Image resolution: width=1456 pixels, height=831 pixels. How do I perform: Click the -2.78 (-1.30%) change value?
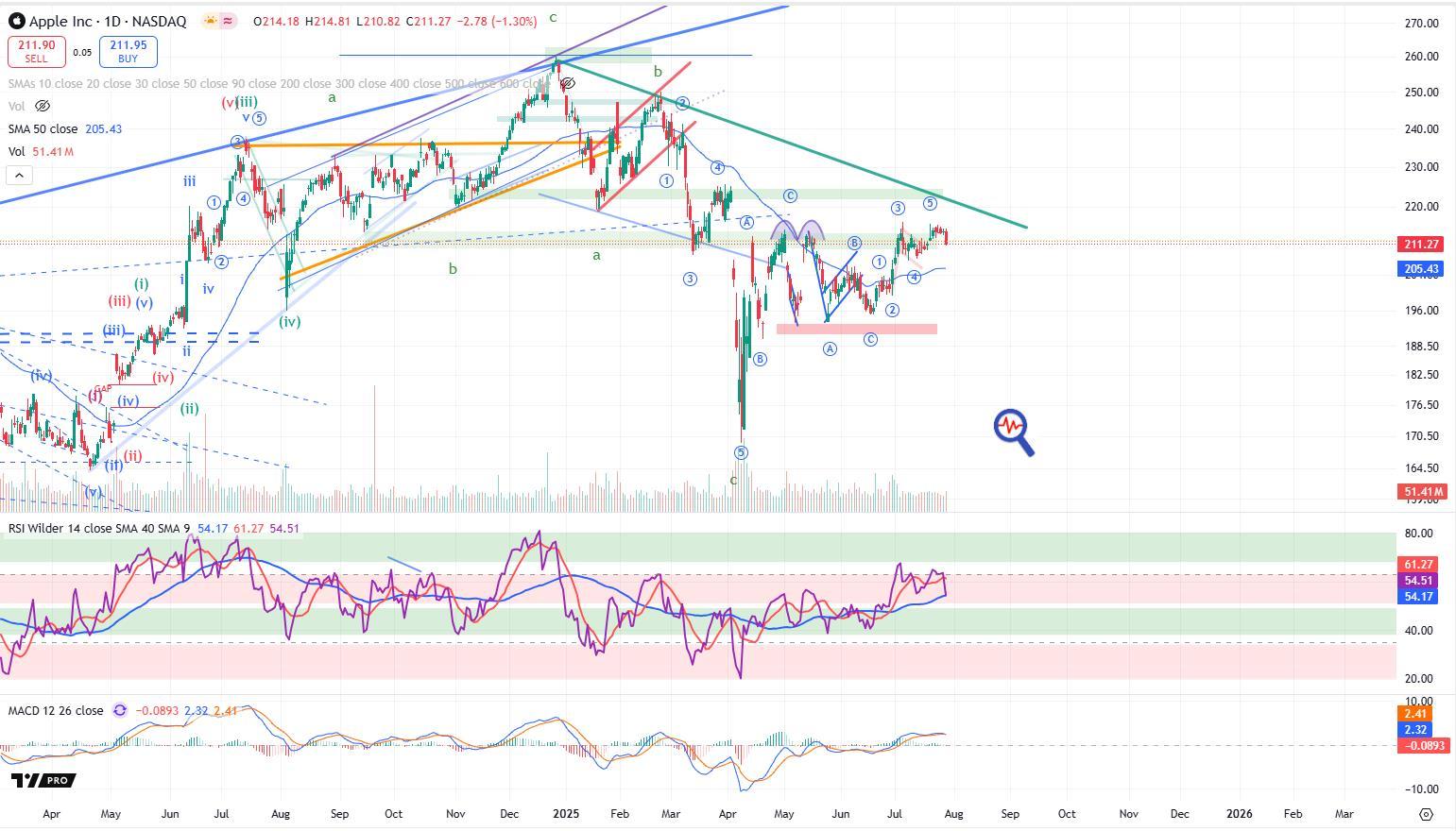497,21
